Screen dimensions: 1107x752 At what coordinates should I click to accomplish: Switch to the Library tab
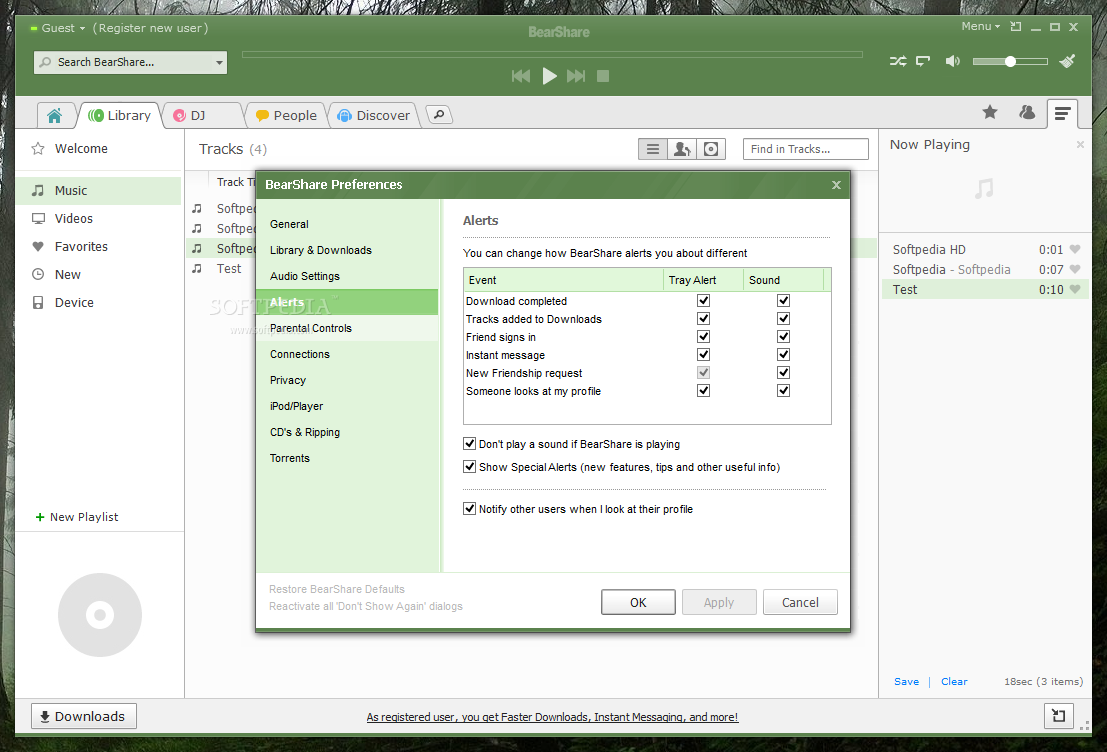(x=120, y=115)
